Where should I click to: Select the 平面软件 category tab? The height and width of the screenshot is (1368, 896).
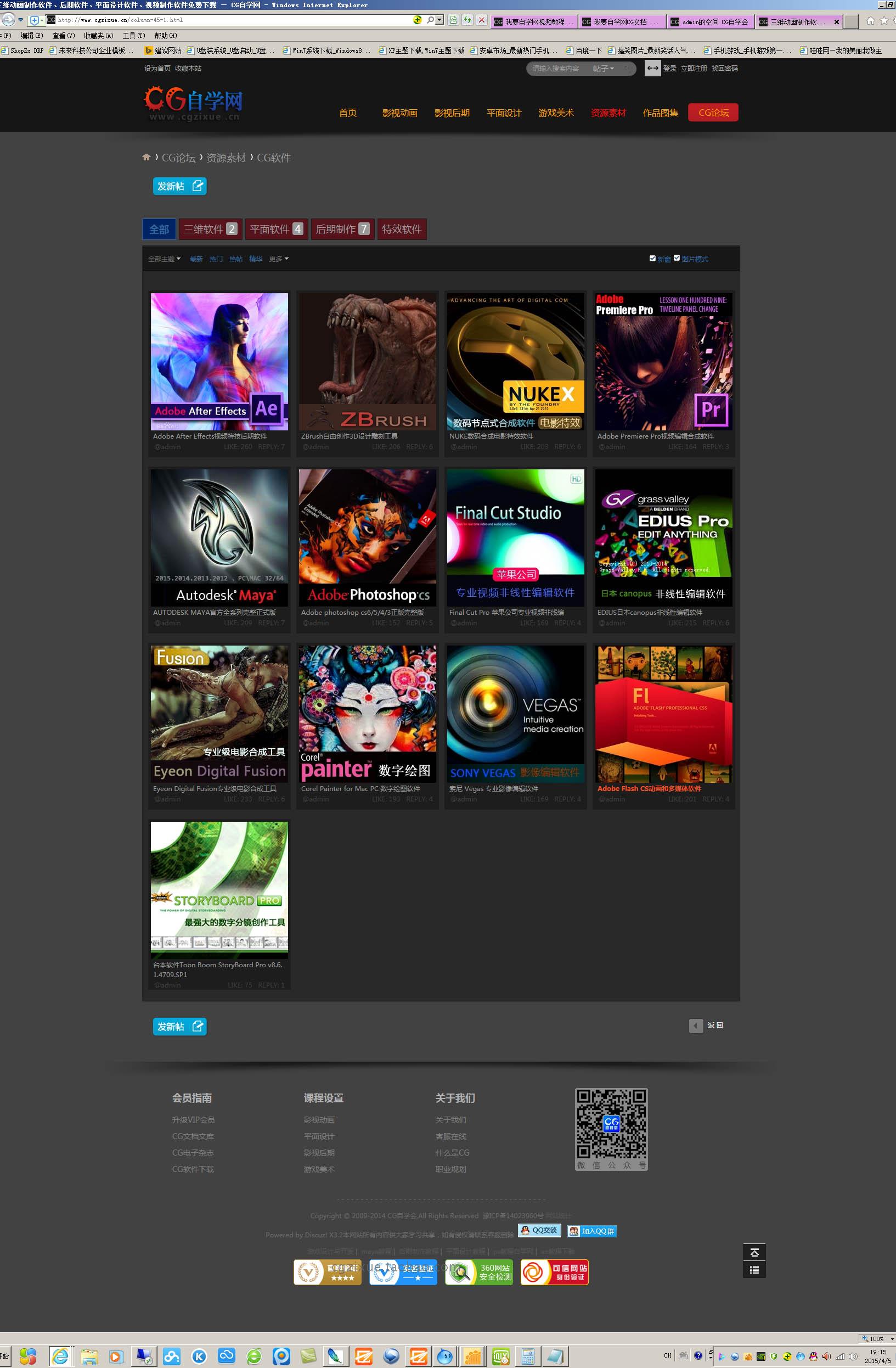coord(277,229)
